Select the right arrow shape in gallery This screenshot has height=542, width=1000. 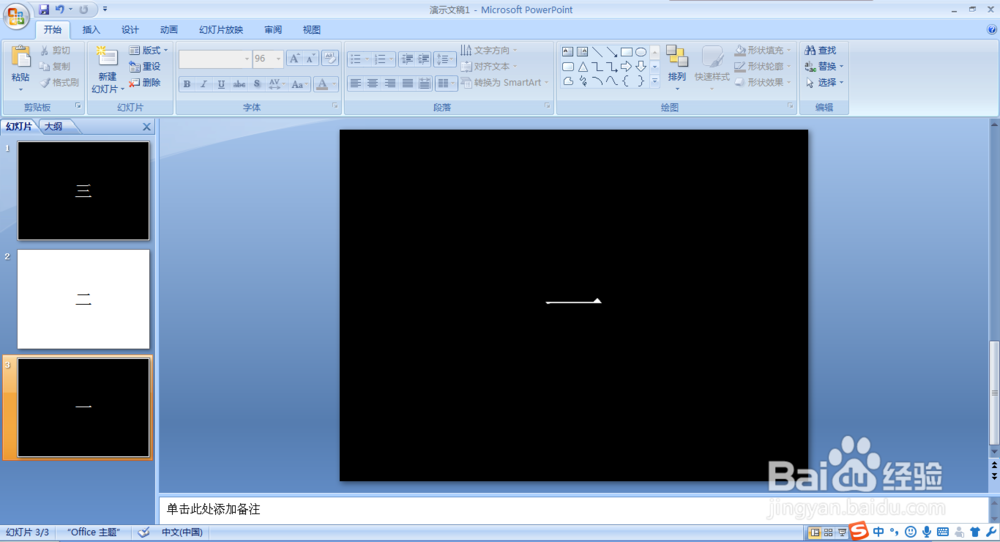pyautogui.click(x=626, y=66)
